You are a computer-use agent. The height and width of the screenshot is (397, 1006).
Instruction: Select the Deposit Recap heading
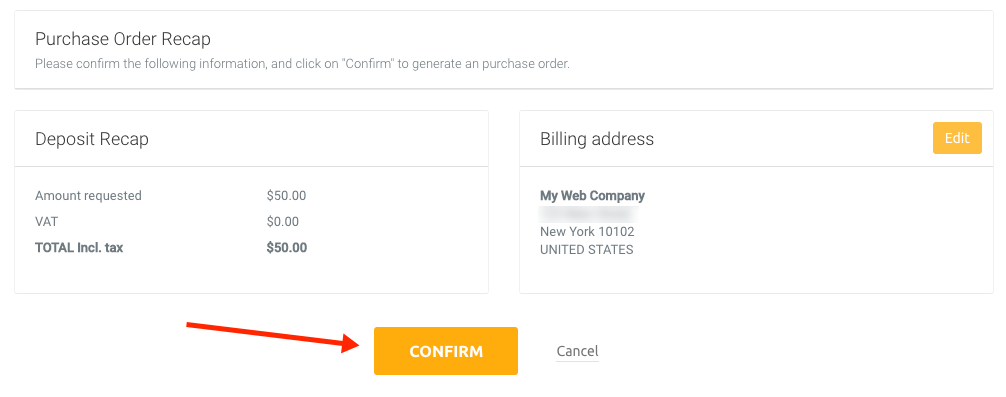click(92, 139)
